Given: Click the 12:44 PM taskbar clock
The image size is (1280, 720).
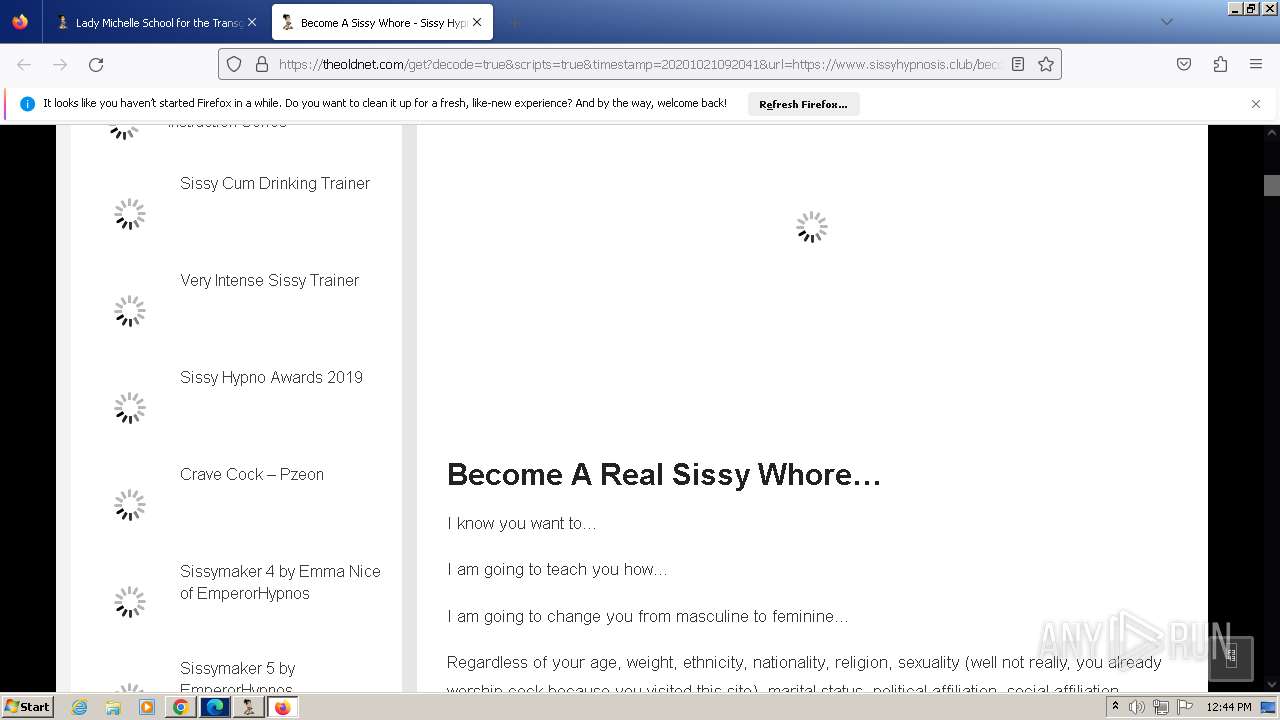Looking at the screenshot, I should tap(1229, 707).
